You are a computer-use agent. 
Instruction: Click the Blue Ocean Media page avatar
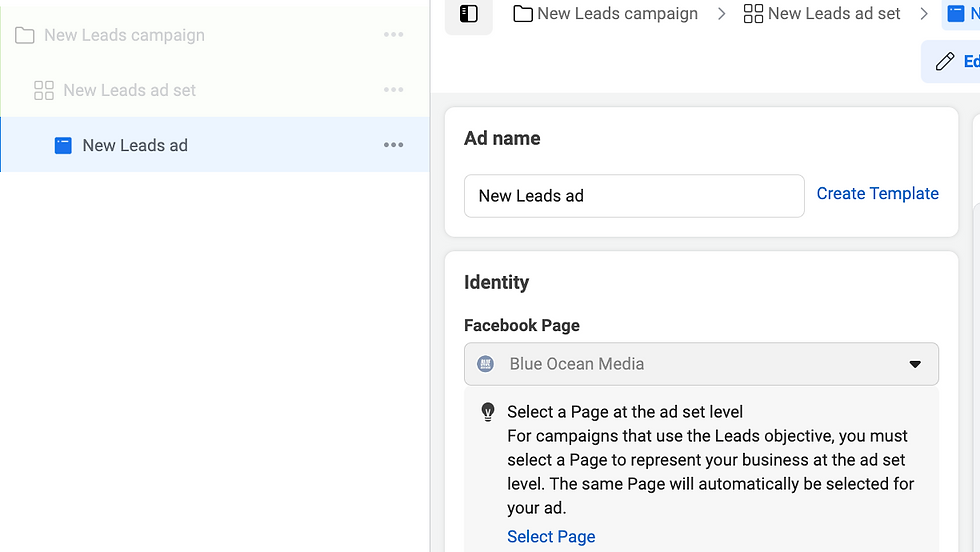485,364
